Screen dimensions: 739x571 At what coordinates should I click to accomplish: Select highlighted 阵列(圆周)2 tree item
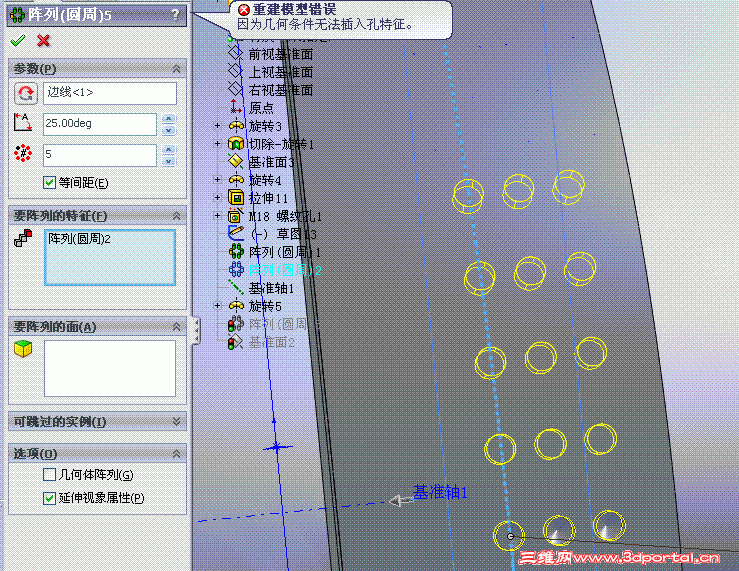(x=285, y=270)
